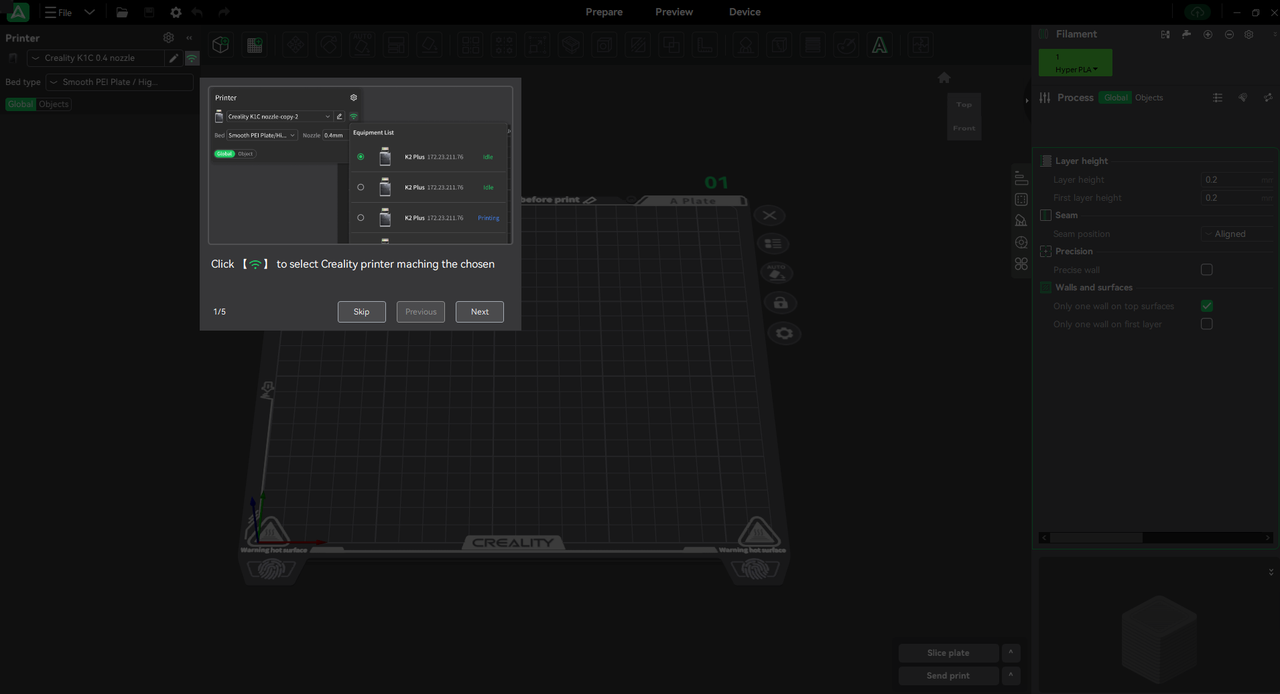Click the puzzle assembly view toolbar icon
This screenshot has height=694, width=1280.
tap(919, 45)
